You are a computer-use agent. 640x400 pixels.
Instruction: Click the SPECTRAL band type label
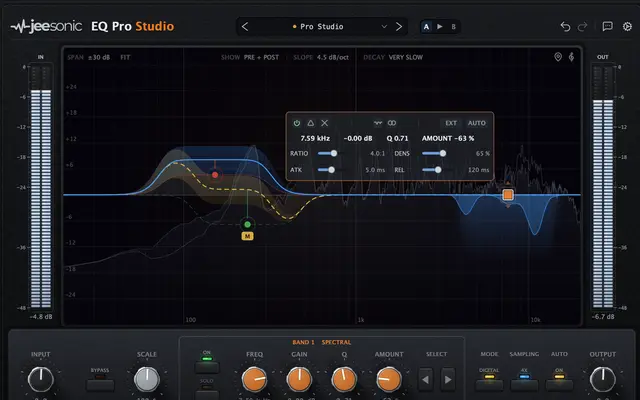pos(336,342)
